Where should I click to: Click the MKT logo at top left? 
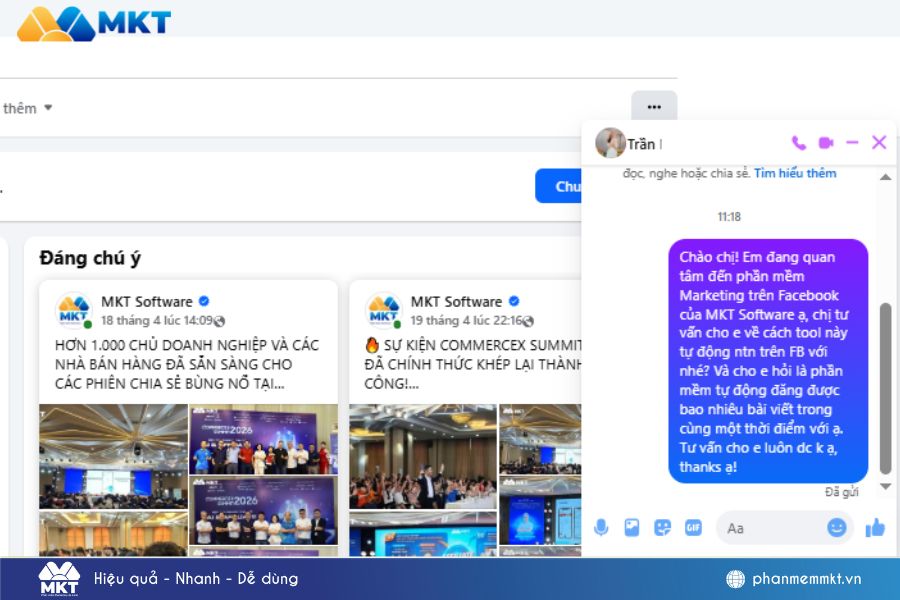pyautogui.click(x=94, y=24)
